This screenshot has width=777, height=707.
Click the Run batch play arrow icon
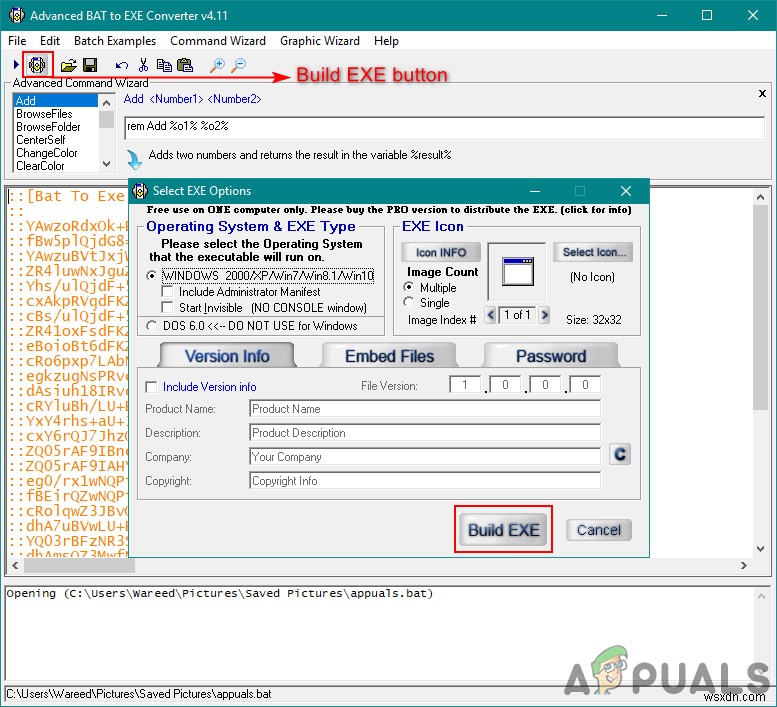pyautogui.click(x=16, y=64)
